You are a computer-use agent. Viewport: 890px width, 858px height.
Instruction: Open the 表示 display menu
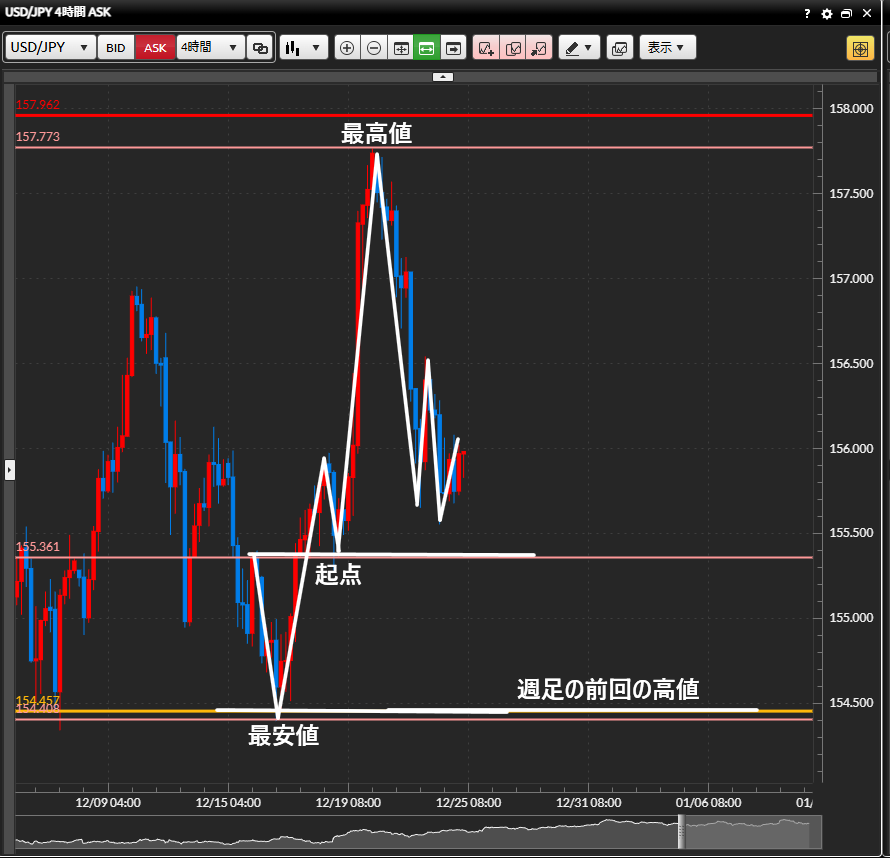pyautogui.click(x=667, y=48)
